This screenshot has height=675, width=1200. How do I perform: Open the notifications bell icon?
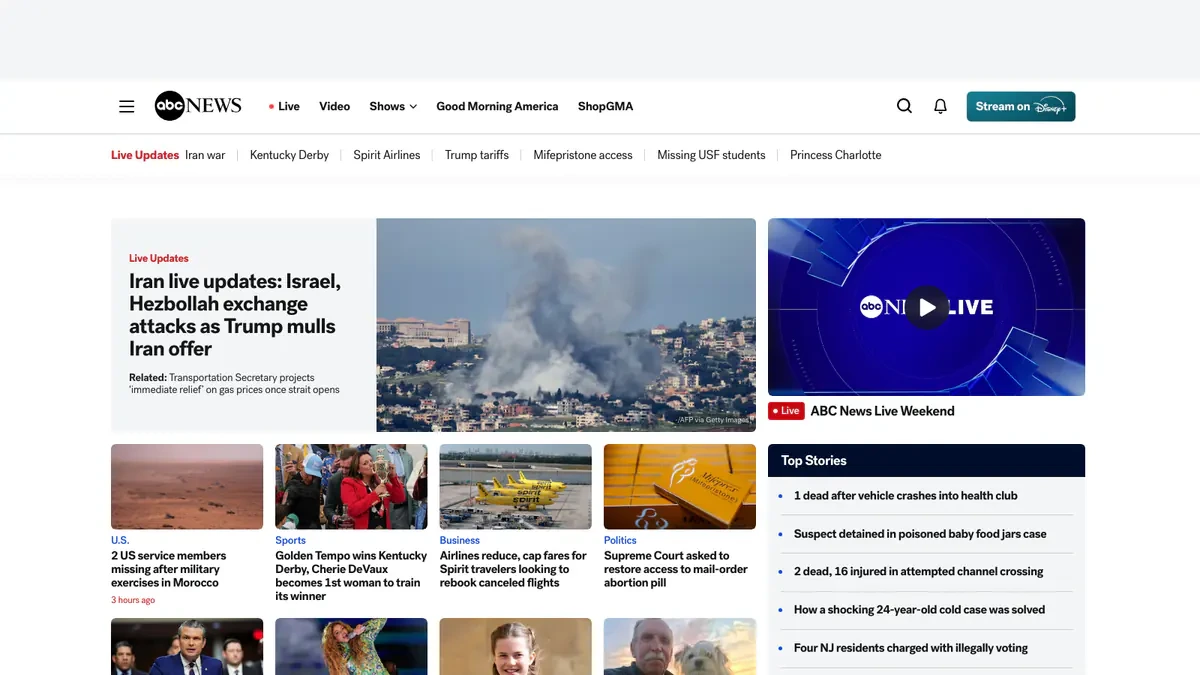tap(940, 106)
